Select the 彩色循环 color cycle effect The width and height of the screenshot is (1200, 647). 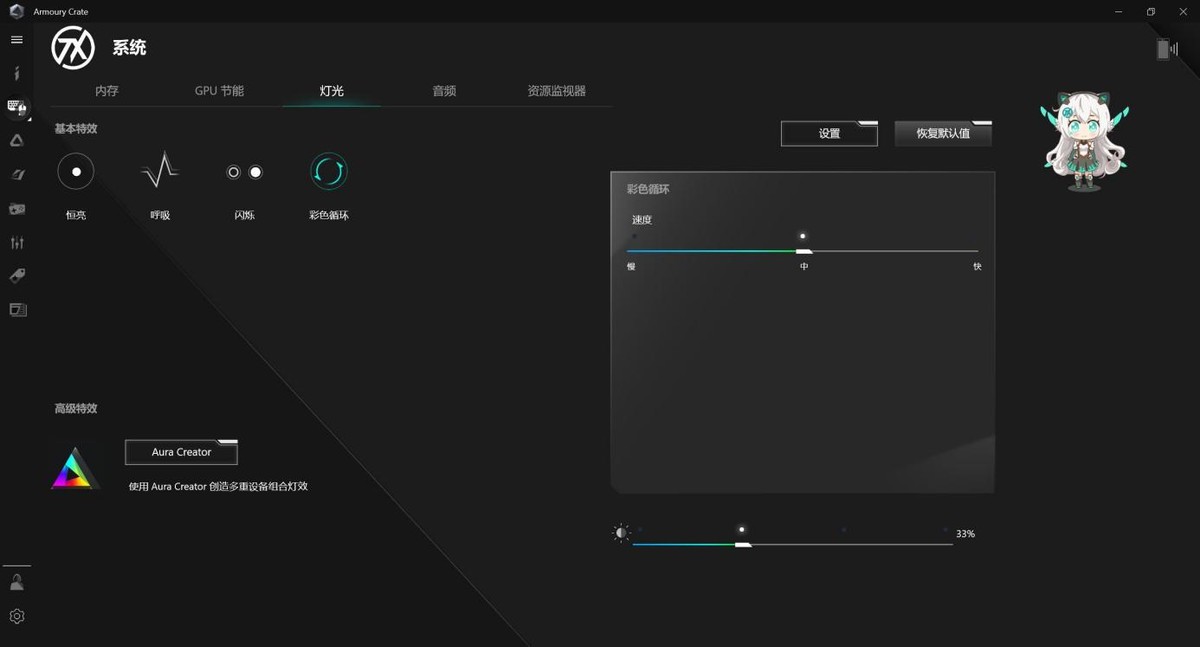328,172
